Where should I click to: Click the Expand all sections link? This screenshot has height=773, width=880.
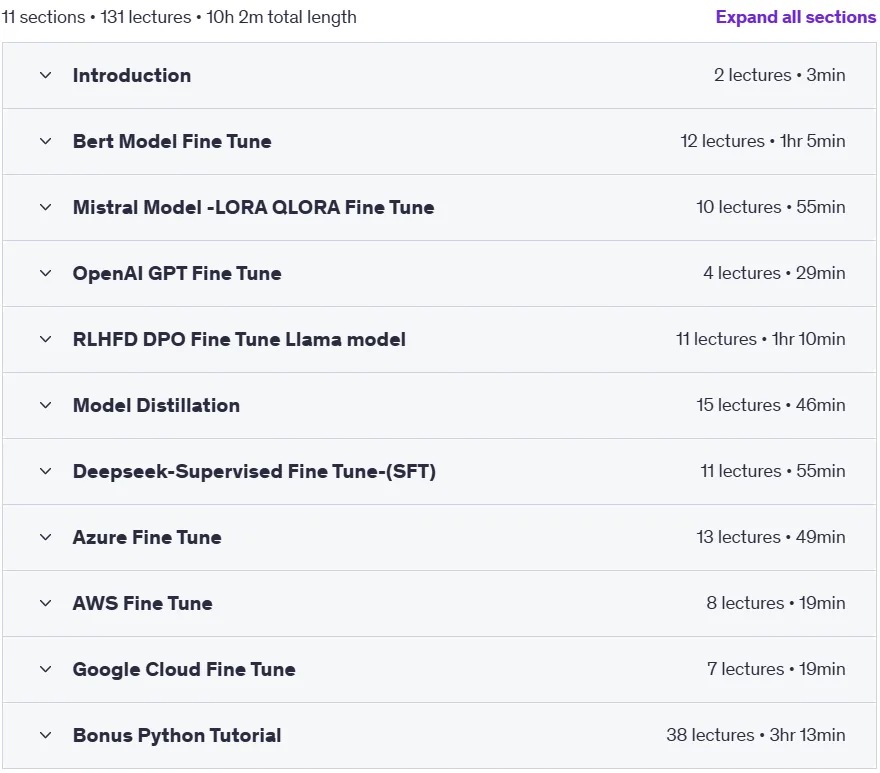pos(795,17)
